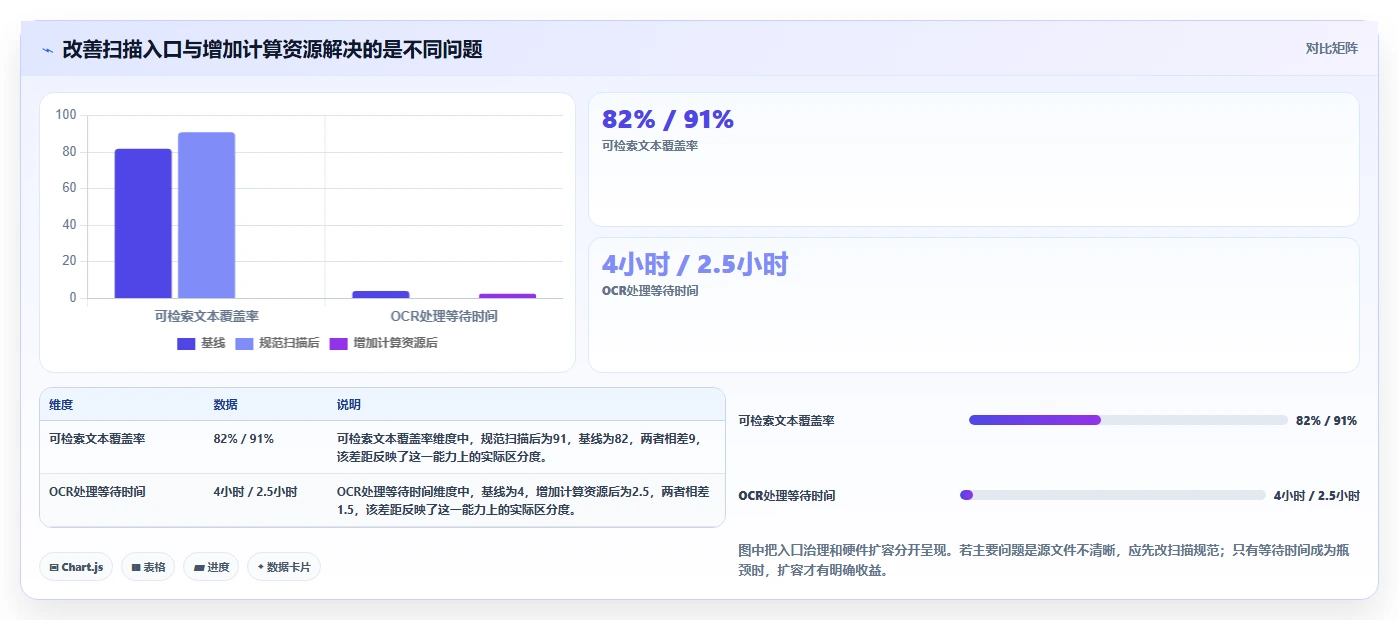Image resolution: width=1399 pixels, height=620 pixels.
Task: Click the 82% / 91% value beside progress bar
Action: [x=1326, y=420]
